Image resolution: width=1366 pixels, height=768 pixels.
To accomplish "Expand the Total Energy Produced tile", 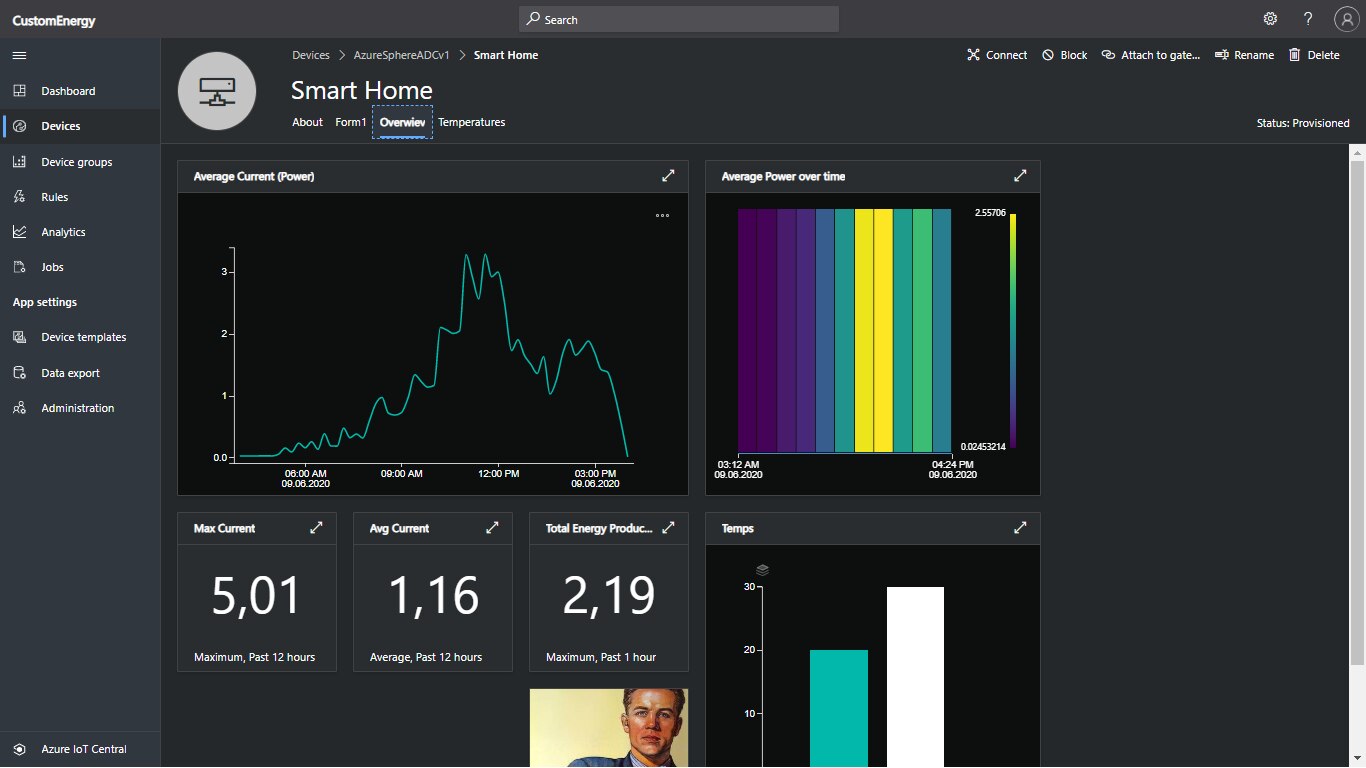I will click(668, 528).
